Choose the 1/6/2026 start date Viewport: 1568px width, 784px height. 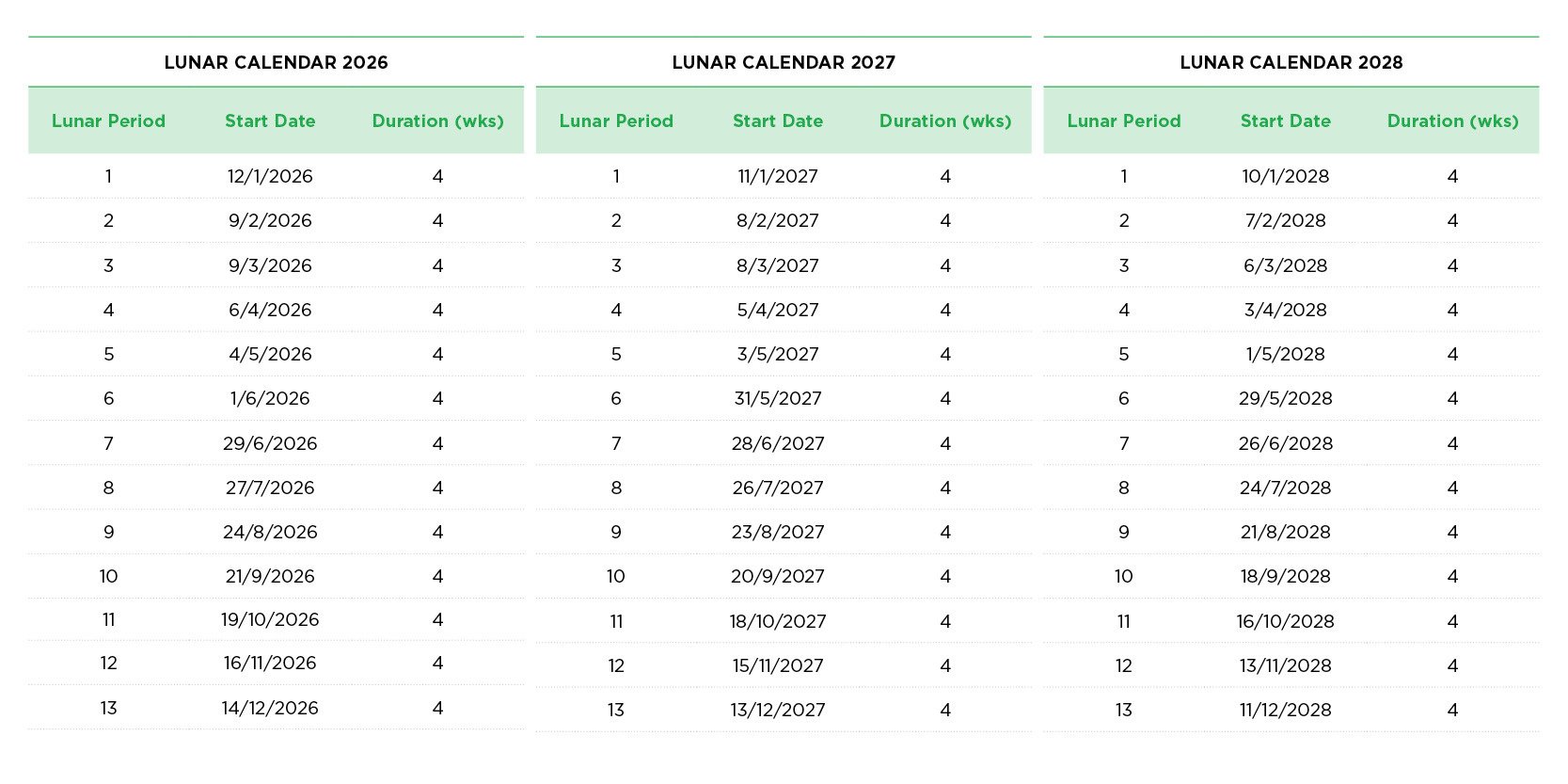point(270,398)
